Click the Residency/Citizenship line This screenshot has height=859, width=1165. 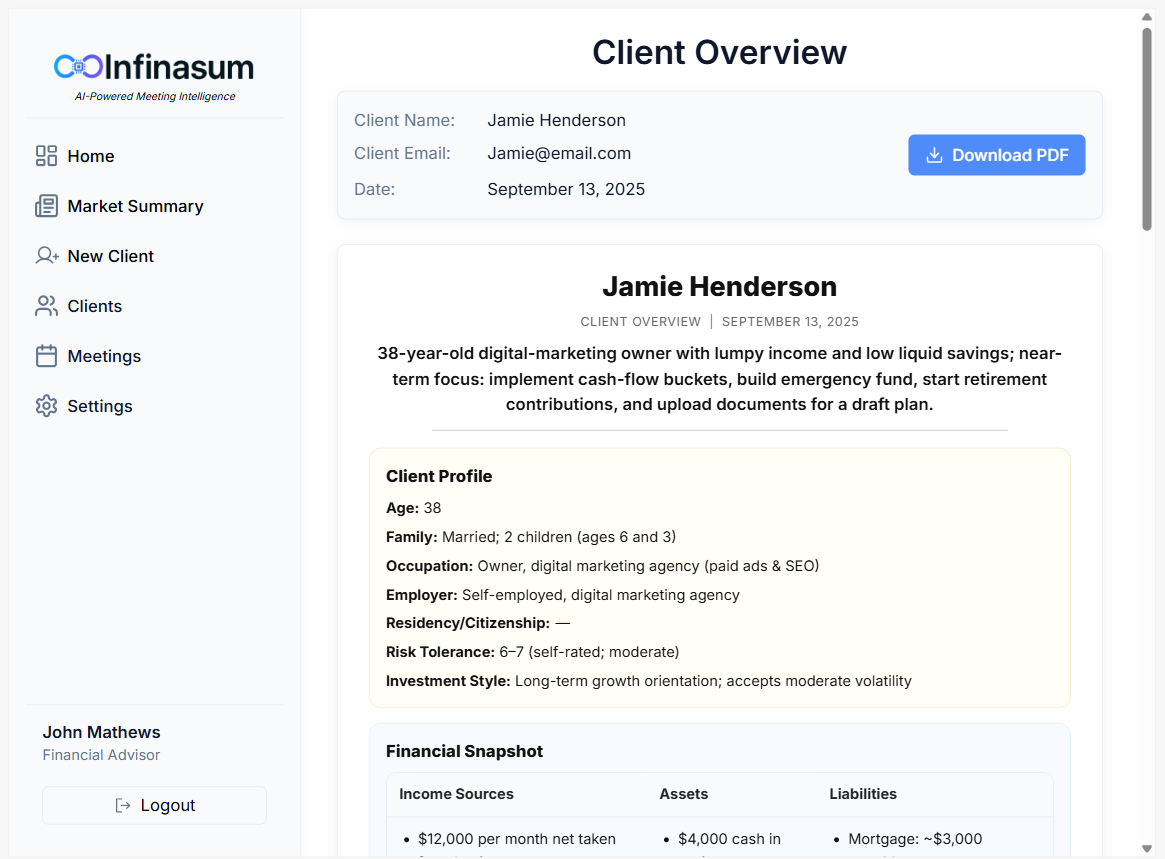tap(478, 623)
